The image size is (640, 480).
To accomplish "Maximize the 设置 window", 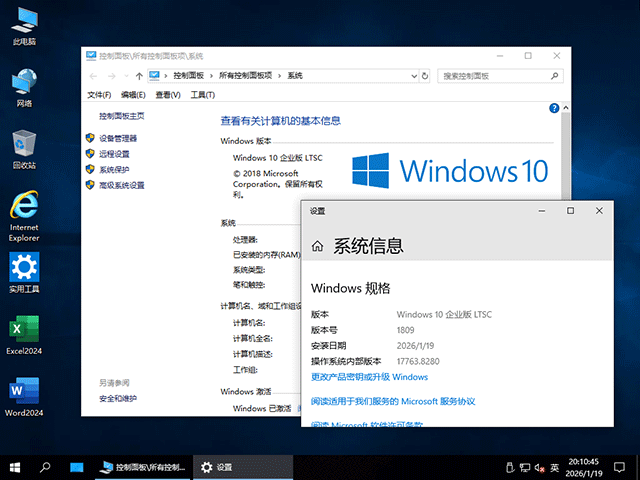I will click(x=570, y=211).
